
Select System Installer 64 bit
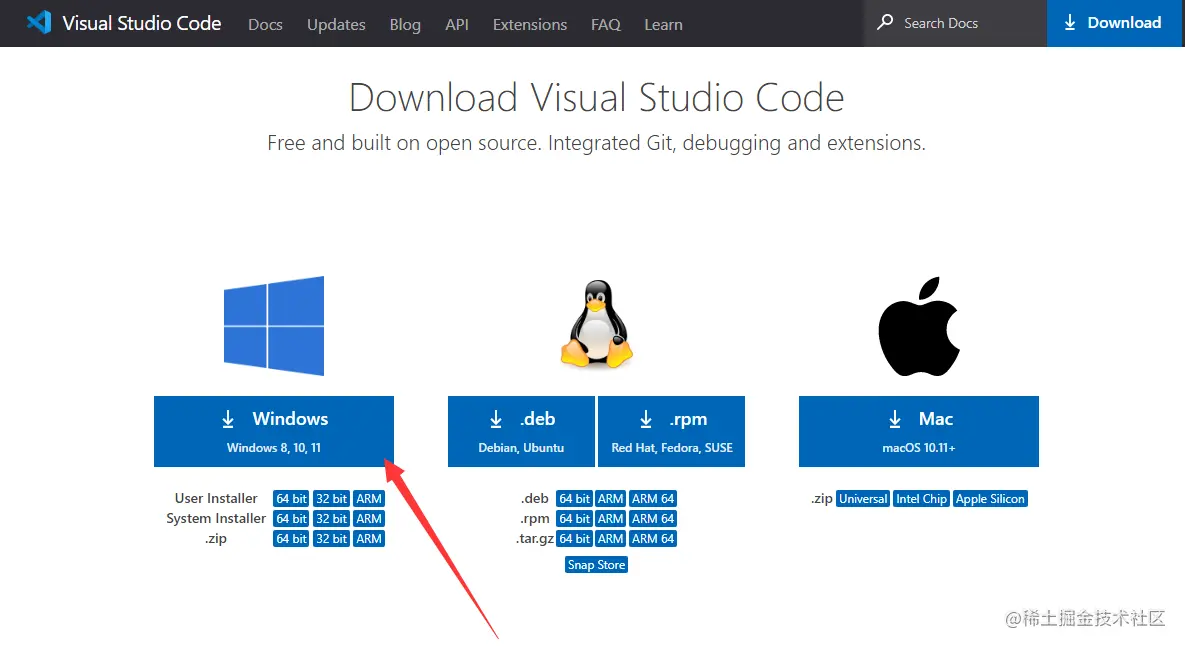[x=291, y=519]
